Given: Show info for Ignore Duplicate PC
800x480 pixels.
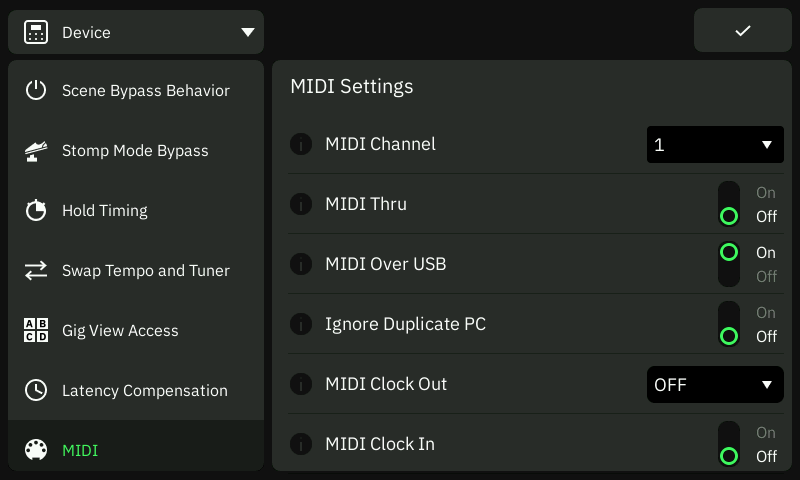Looking at the screenshot, I should (x=301, y=324).
